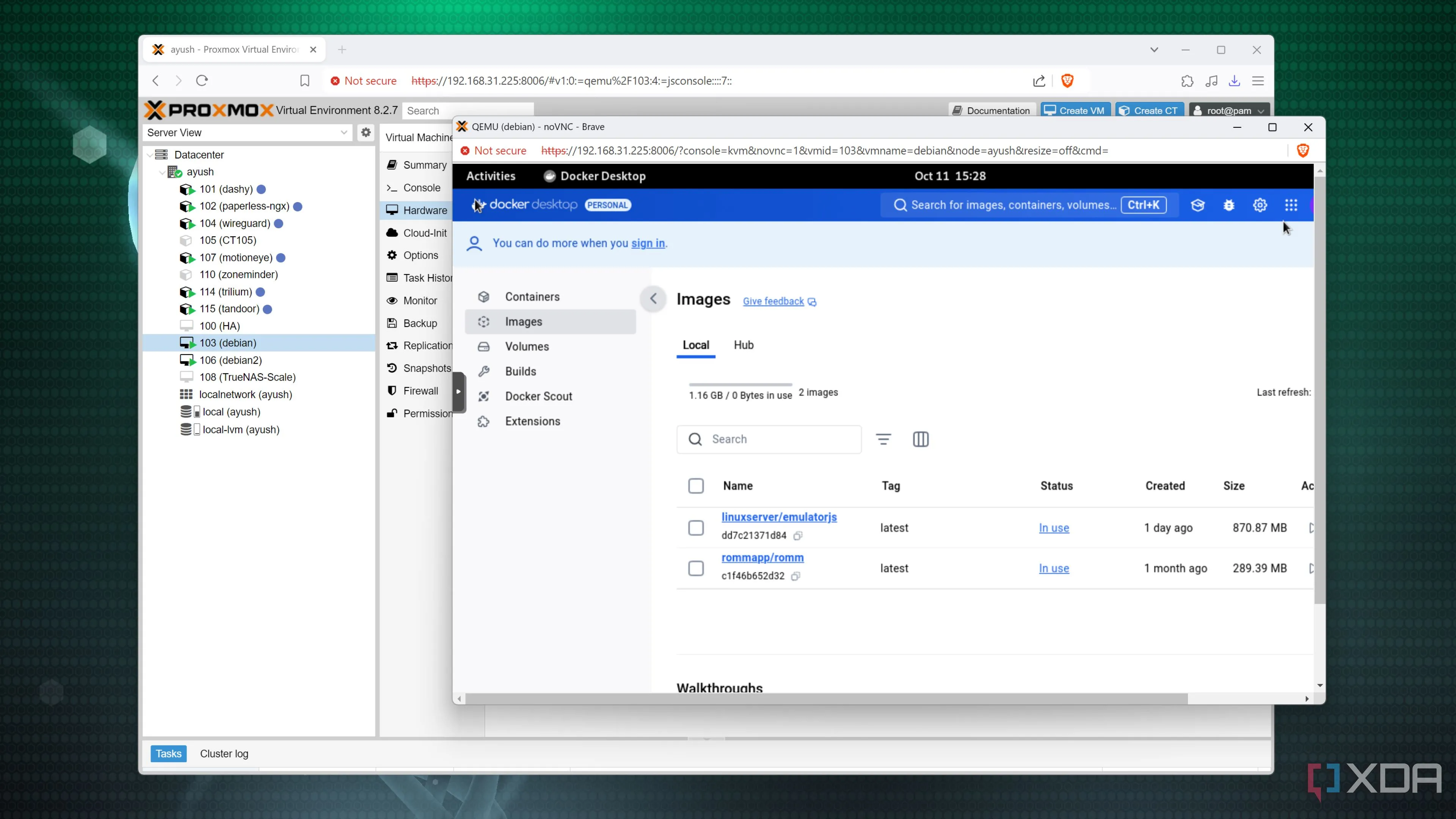Select all images header checkbox

[x=696, y=486]
